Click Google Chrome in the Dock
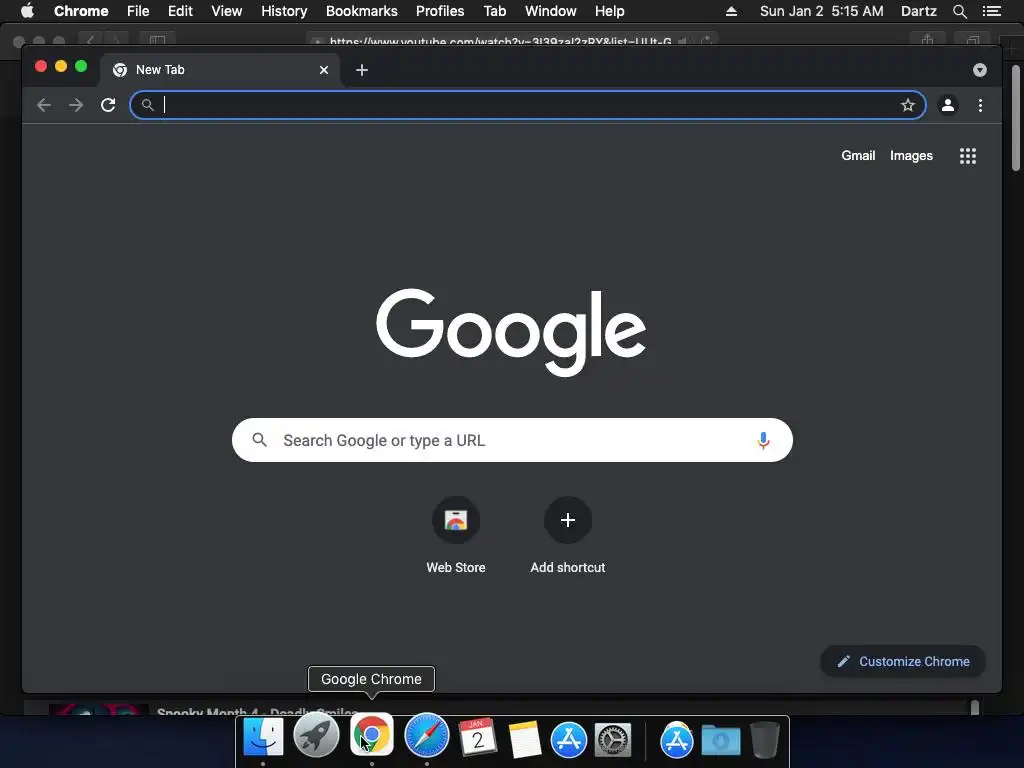 (372, 735)
